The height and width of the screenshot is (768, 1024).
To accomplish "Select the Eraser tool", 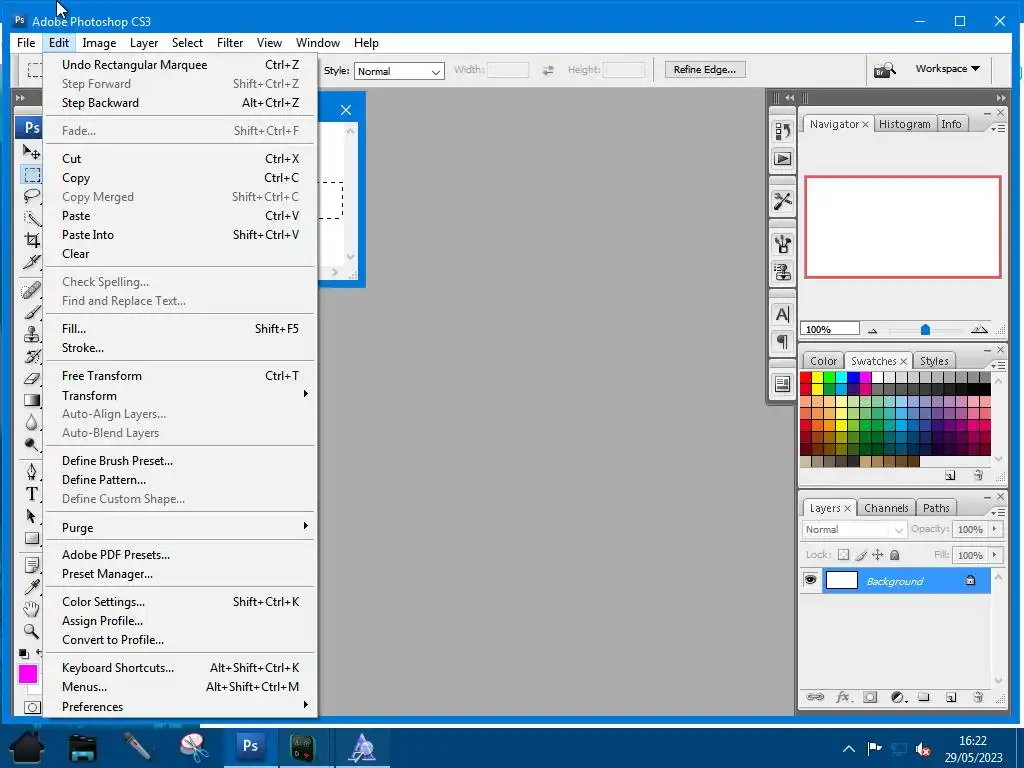I will pos(31,378).
